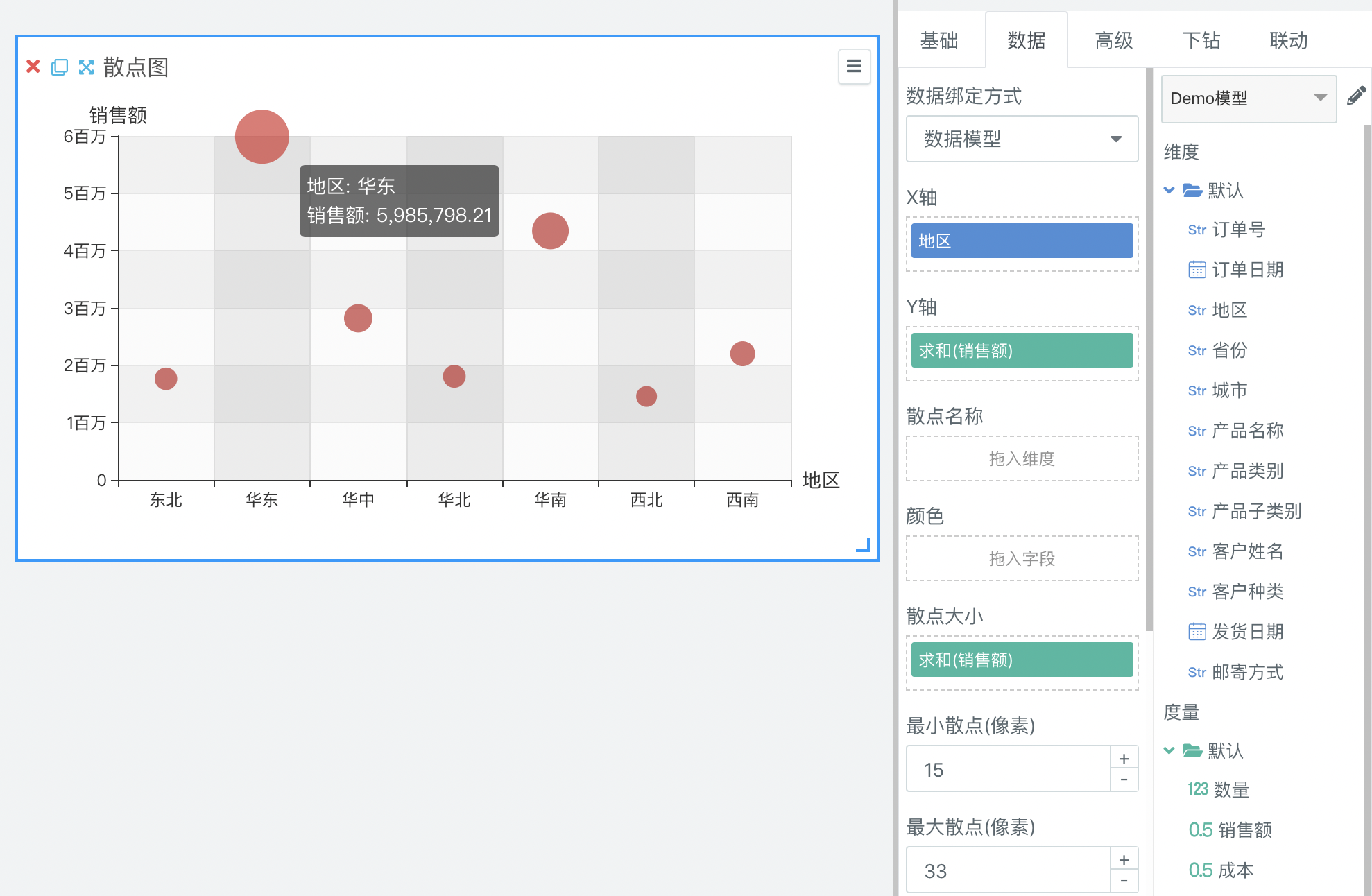1372x896 pixels.
Task: Click the 订单日期 calendar icon
Action: 1197,270
